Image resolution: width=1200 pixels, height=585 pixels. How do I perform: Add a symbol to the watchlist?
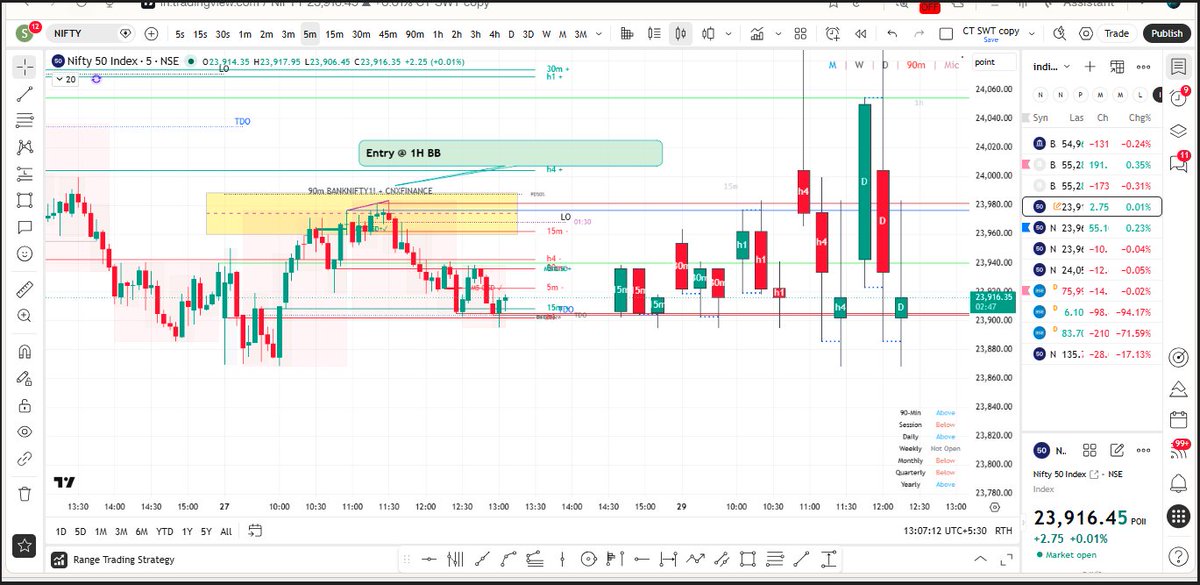pyautogui.click(x=1090, y=67)
